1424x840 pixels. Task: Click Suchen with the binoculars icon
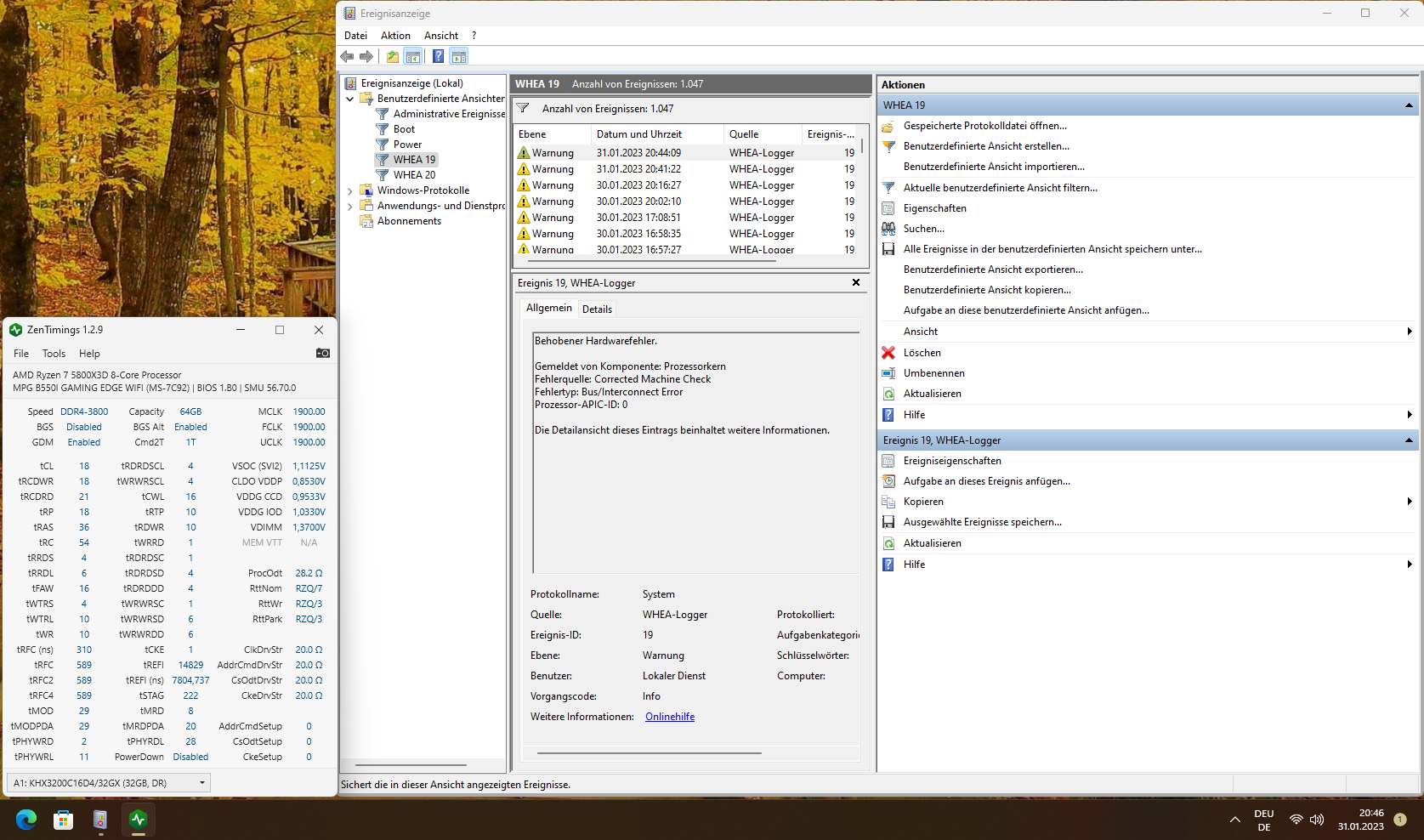(x=923, y=229)
